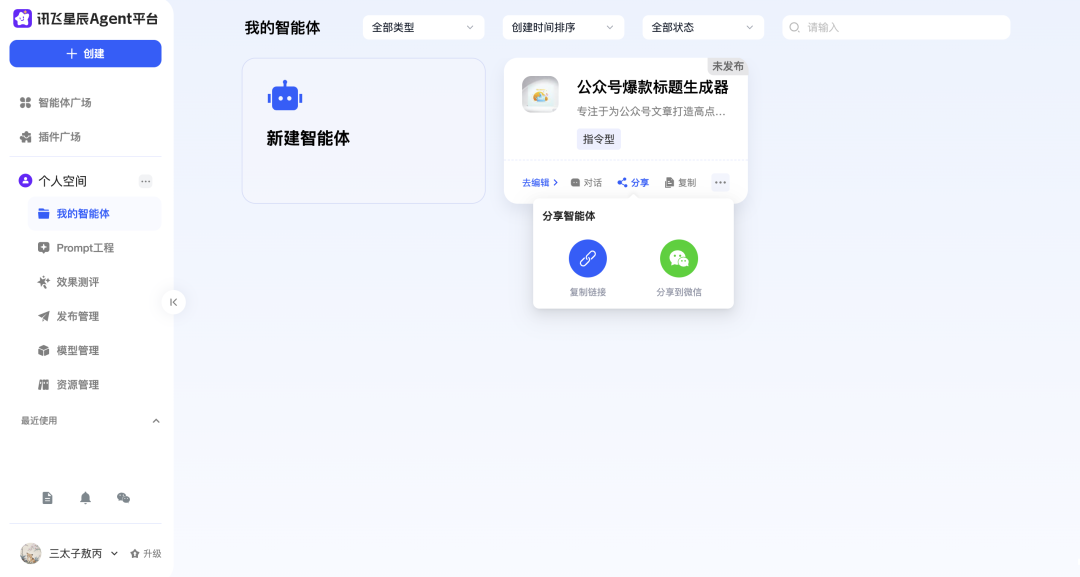
Task: Open the 全部类型 filter dropdown
Action: pos(422,27)
